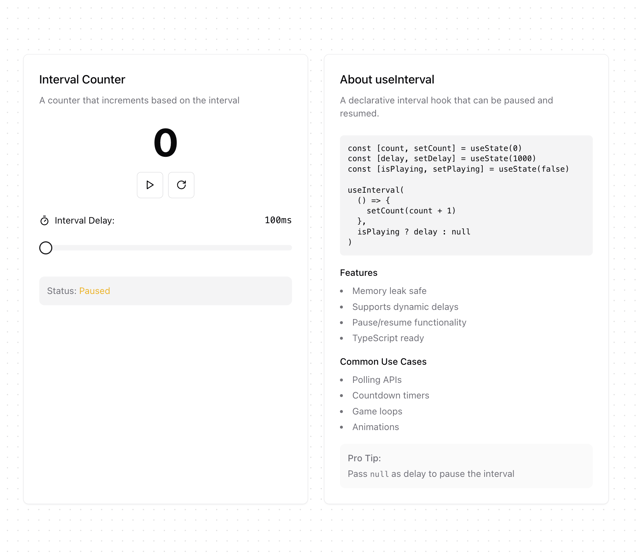Click the 100ms delay value
The width and height of the screenshot is (640, 556).
[278, 220]
